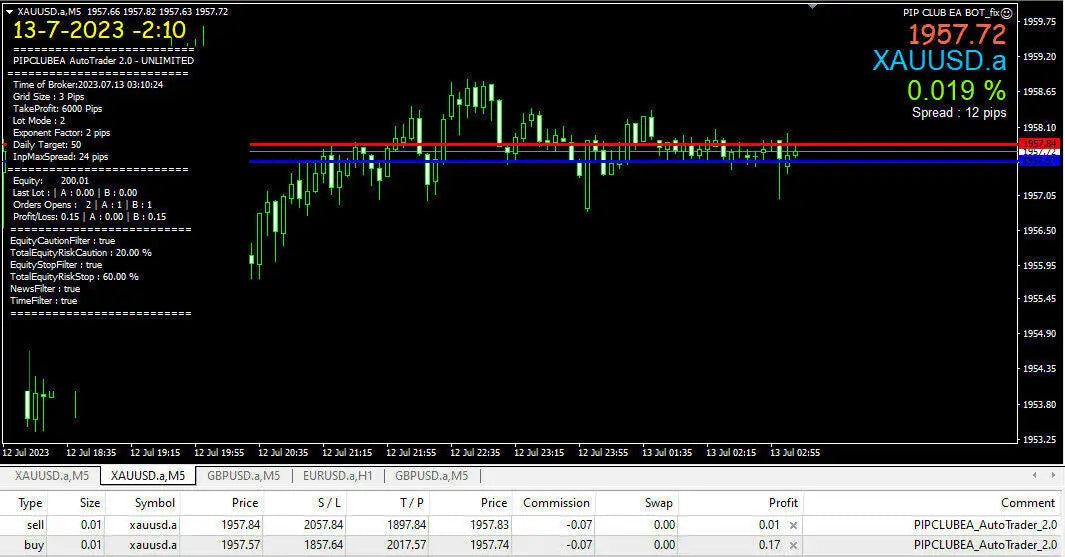Sort by the T / P column header
Viewport: 1065px width, 557px height.
[x=412, y=503]
